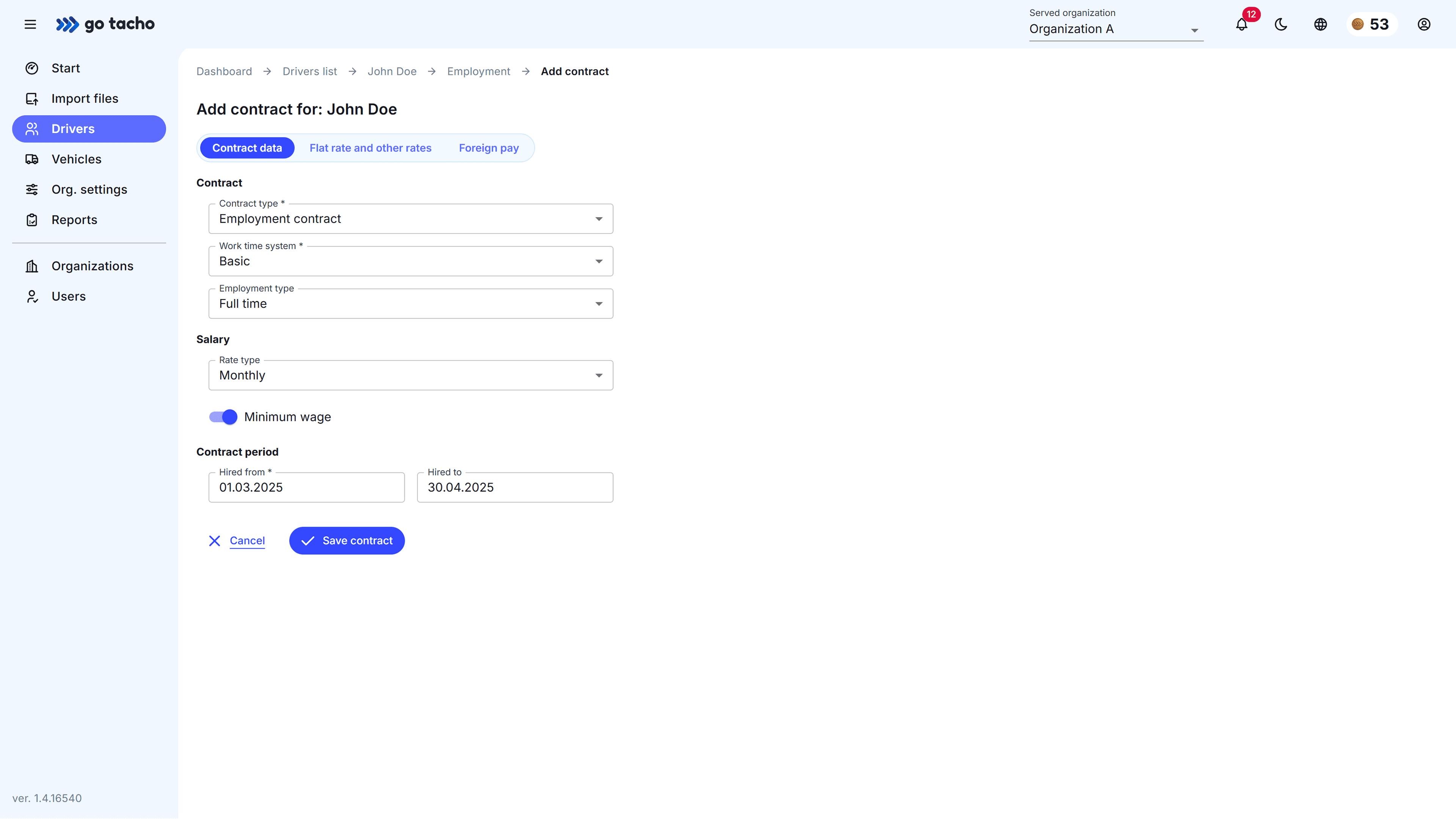Go back via the Drivers list breadcrumb

point(309,71)
